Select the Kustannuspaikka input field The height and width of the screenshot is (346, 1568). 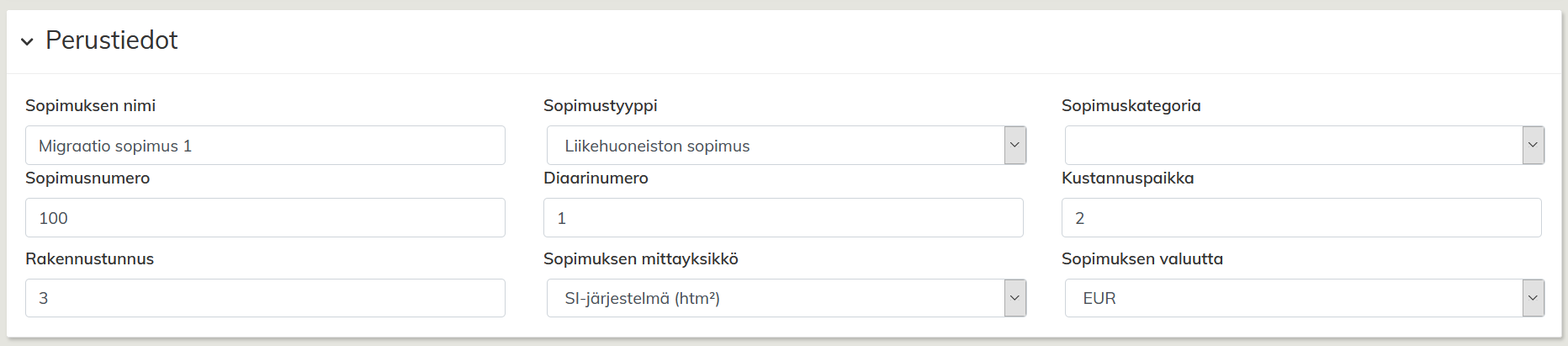click(x=1301, y=218)
